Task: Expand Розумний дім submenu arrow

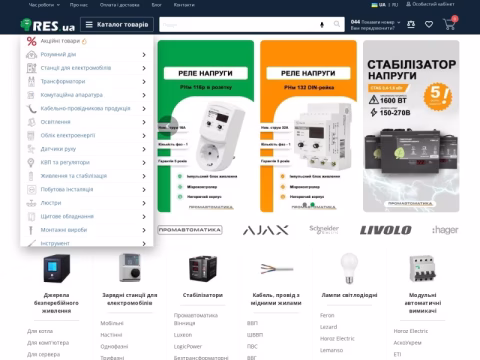Action: point(144,55)
